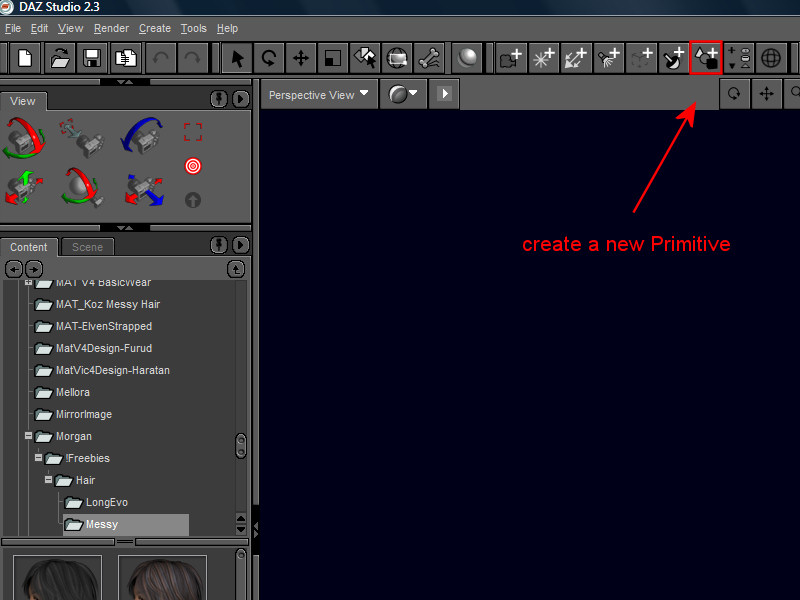
Task: Go back in content navigation
Action: pyautogui.click(x=14, y=269)
